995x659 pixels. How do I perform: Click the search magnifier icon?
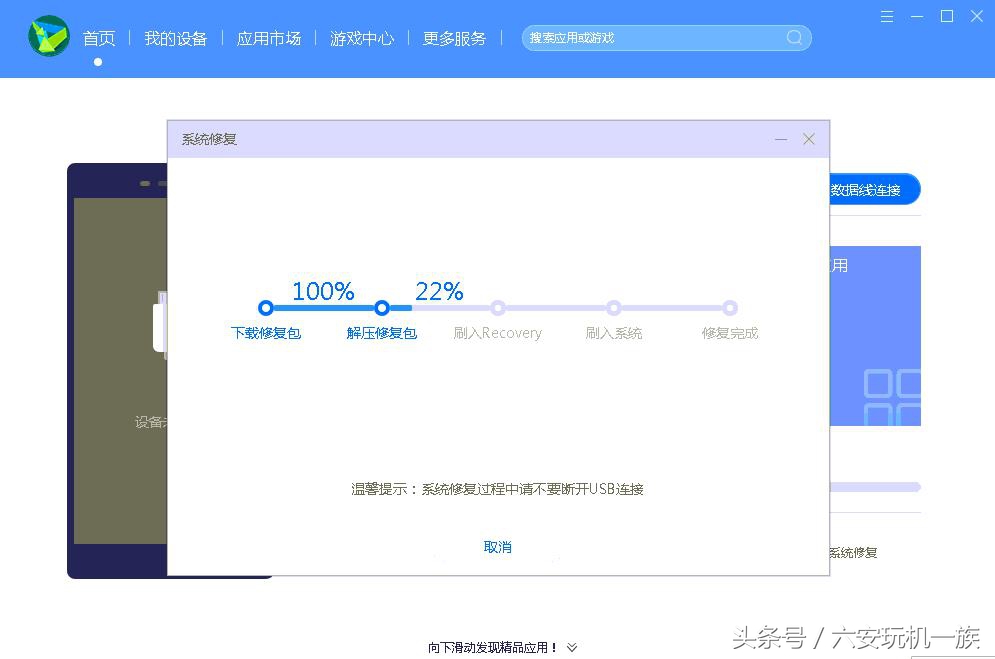[x=794, y=37]
